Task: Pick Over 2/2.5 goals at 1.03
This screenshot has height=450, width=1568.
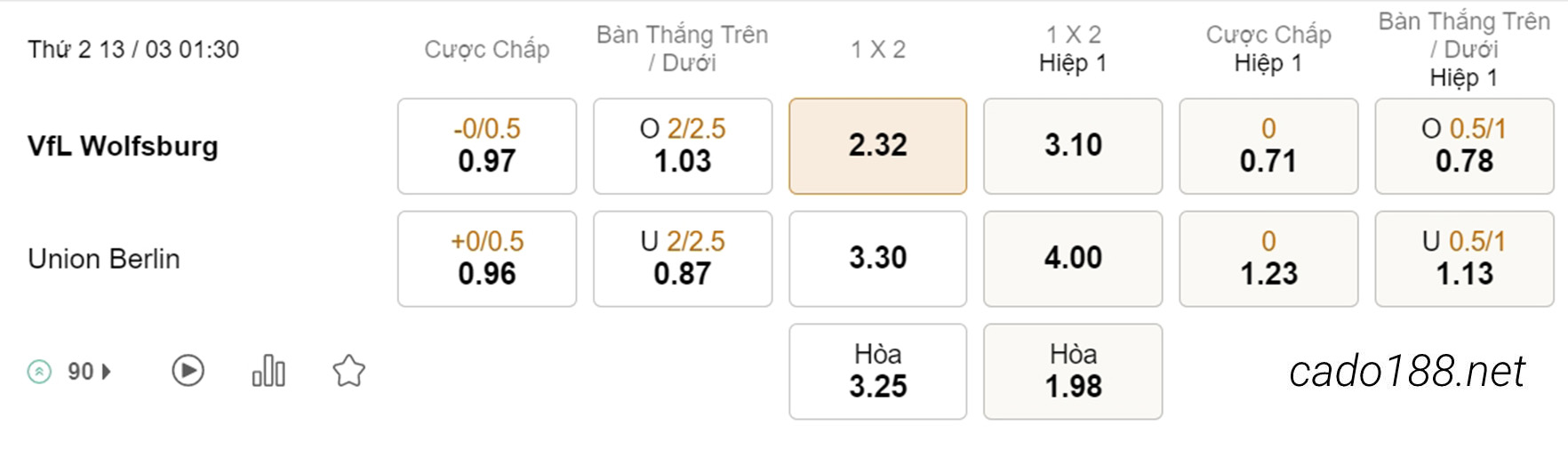Action: 683,146
